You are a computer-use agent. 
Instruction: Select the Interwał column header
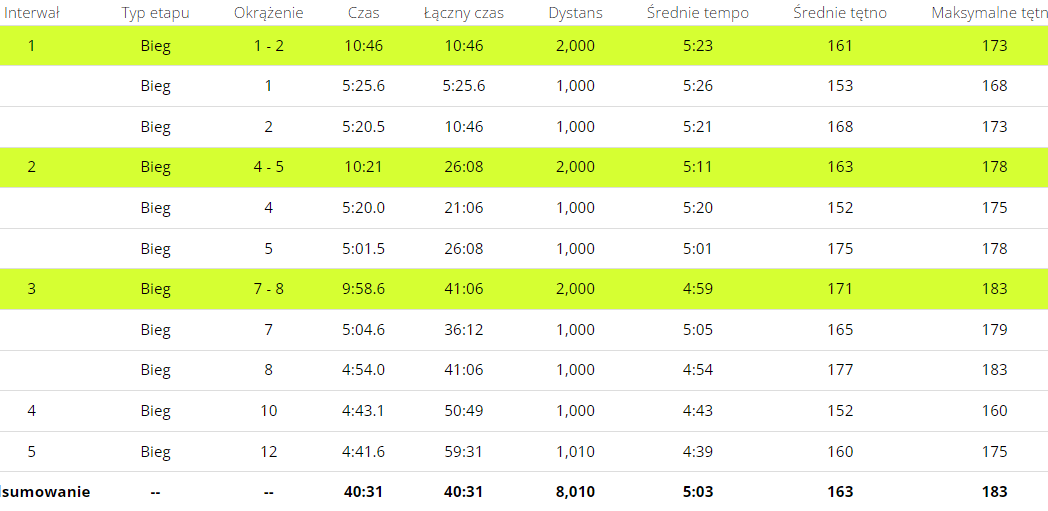pyautogui.click(x=31, y=13)
